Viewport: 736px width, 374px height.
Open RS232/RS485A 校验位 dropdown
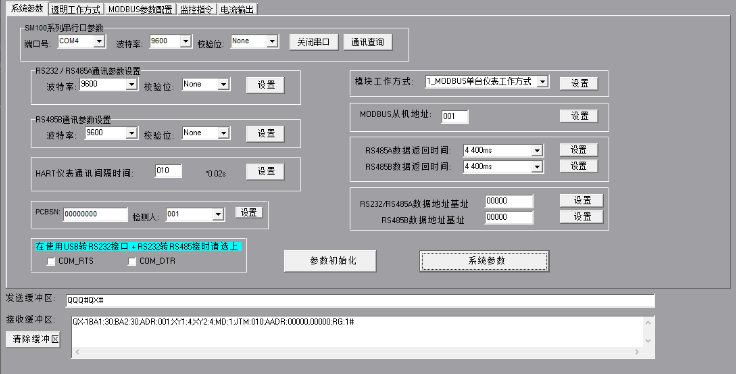(223, 84)
